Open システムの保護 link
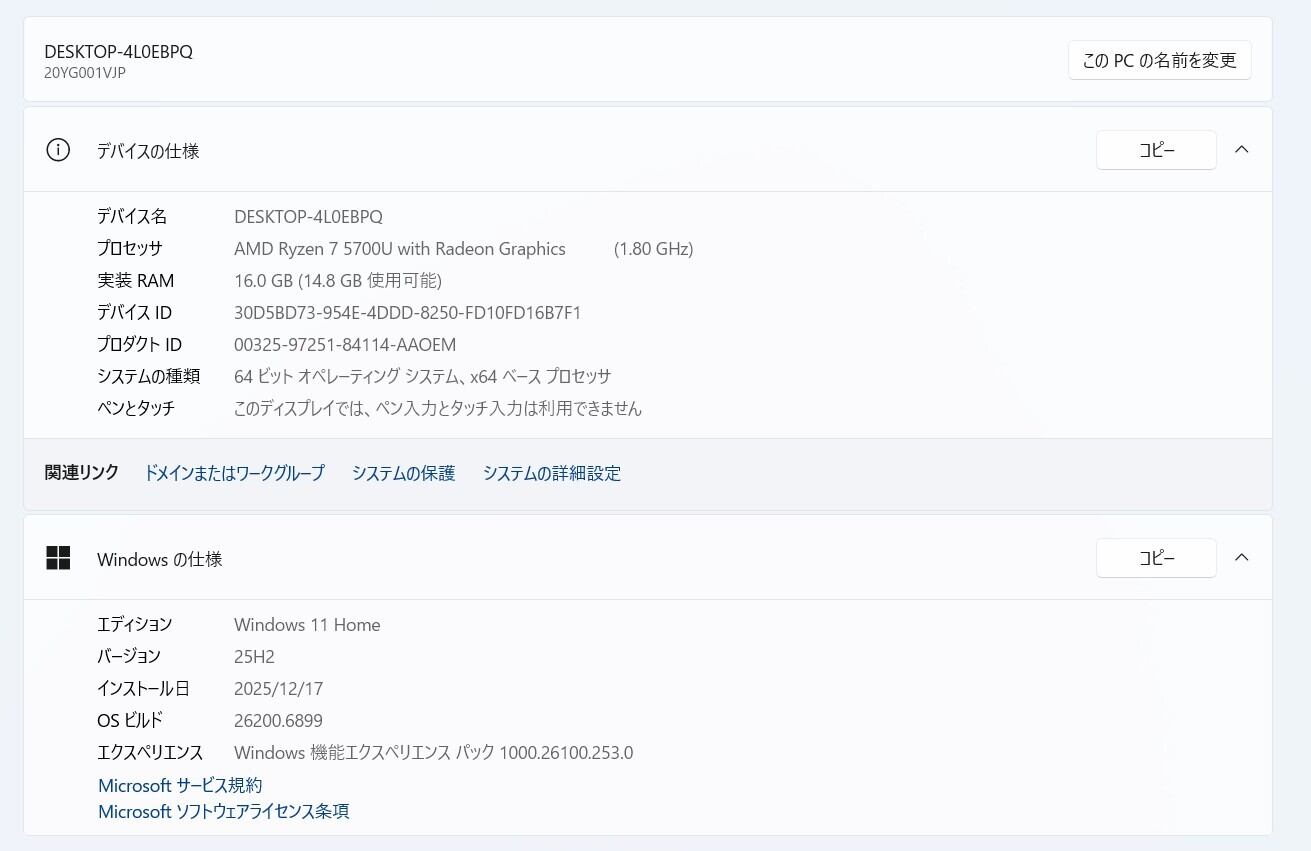 coord(404,473)
